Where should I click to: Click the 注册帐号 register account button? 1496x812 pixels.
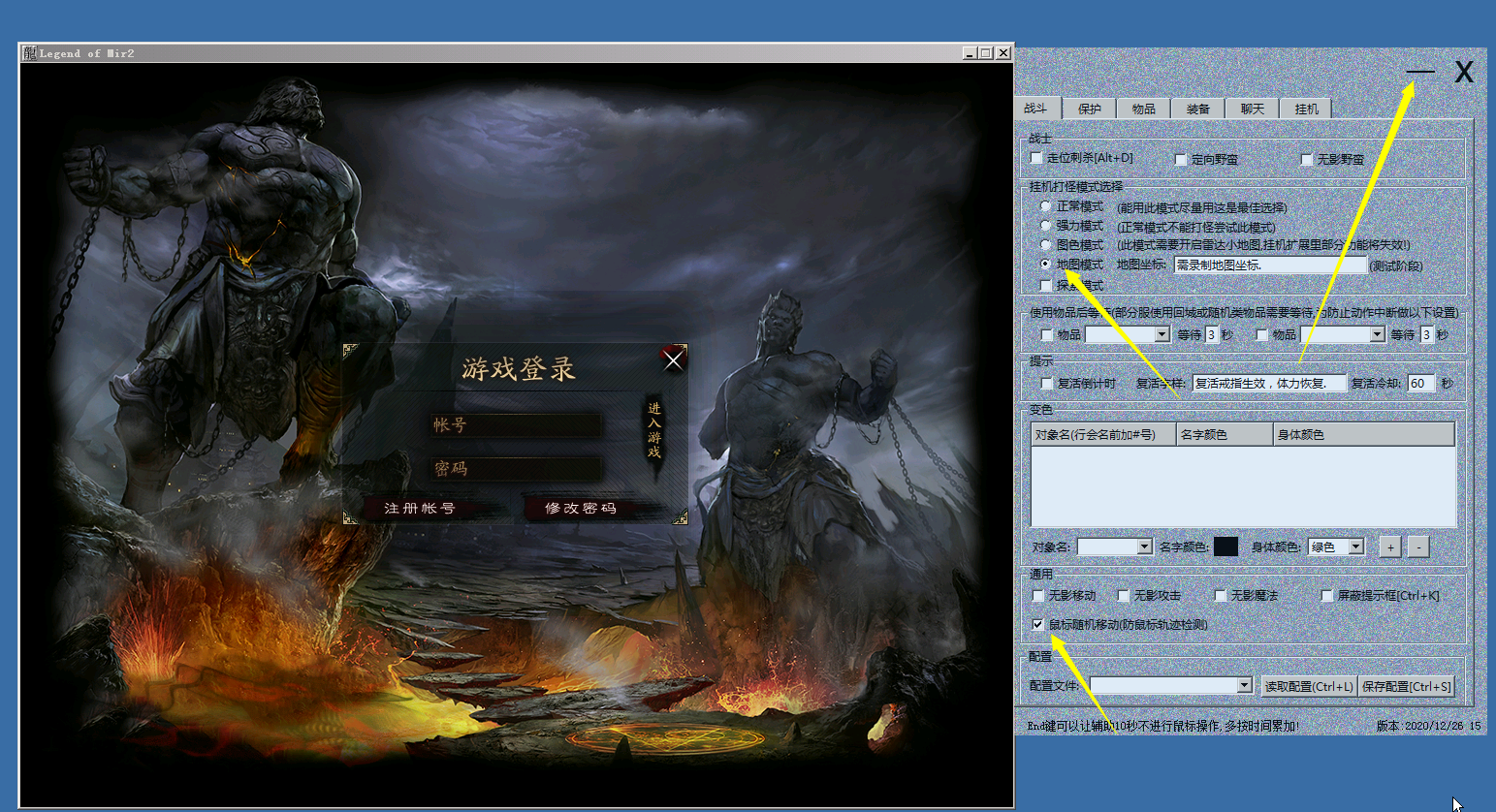[x=420, y=509]
